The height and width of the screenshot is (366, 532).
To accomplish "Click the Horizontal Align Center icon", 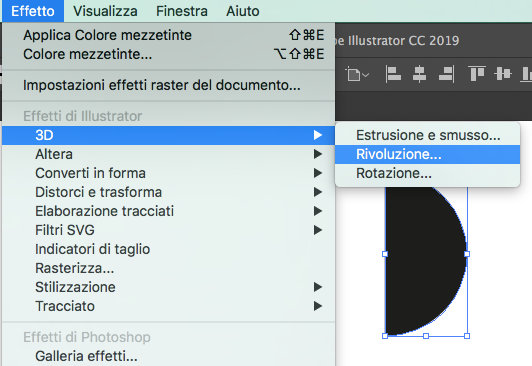I will [x=419, y=74].
